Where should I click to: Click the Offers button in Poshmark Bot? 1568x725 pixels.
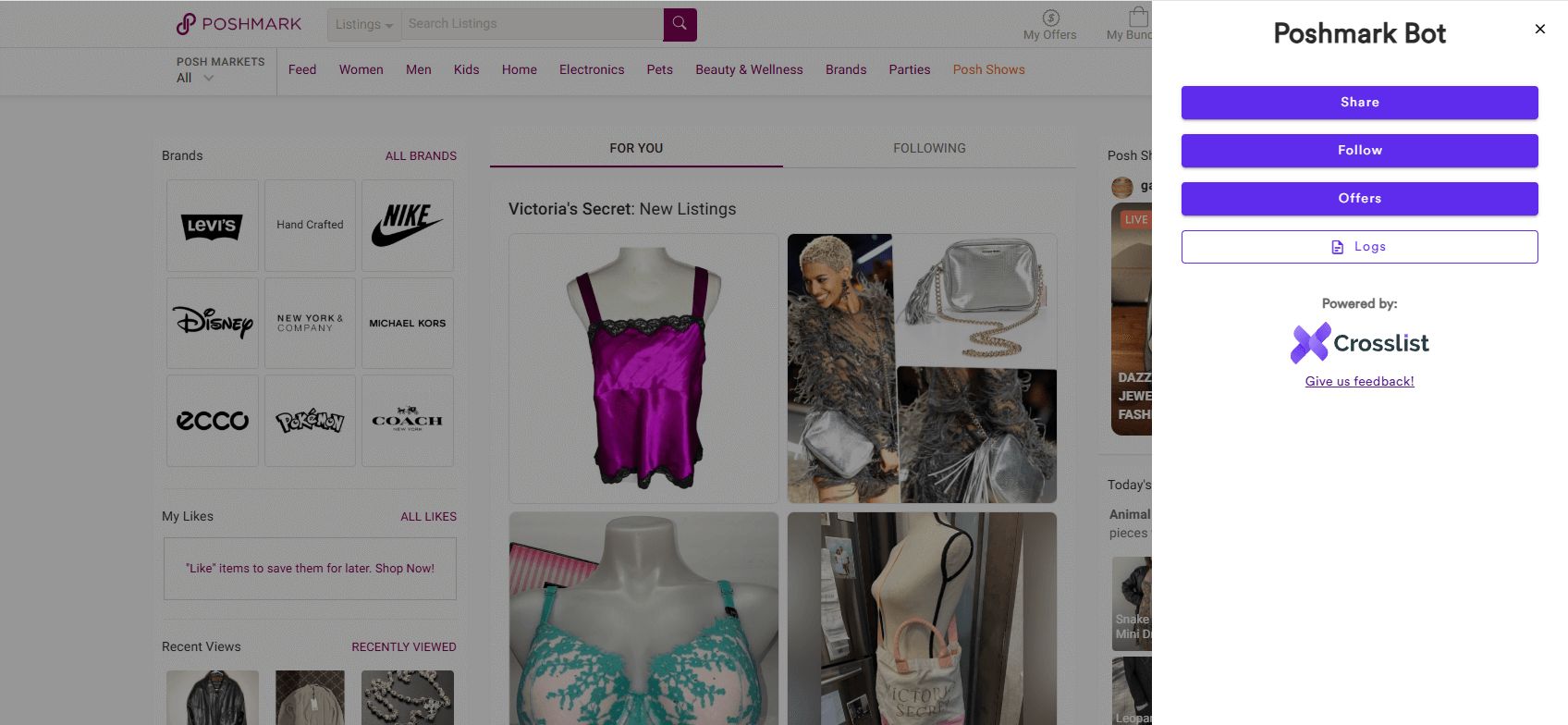1359,199
